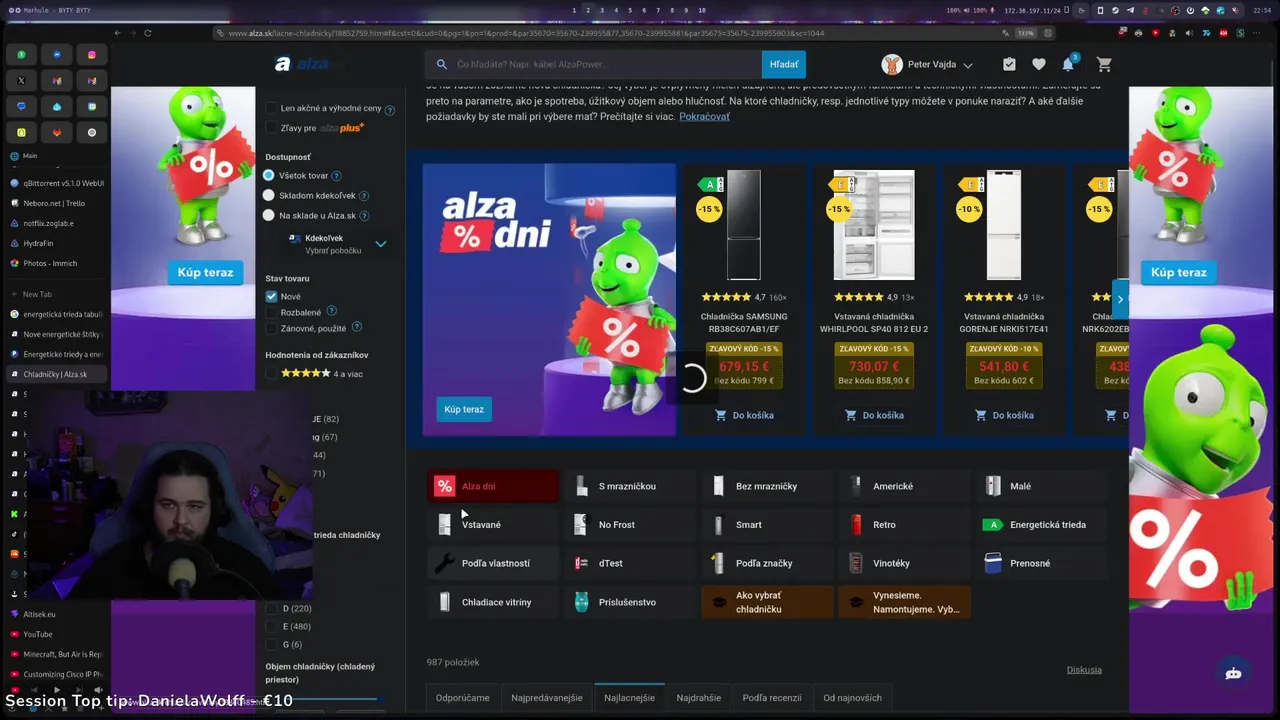
Task: Open the Diskusia link
Action: coord(1084,670)
